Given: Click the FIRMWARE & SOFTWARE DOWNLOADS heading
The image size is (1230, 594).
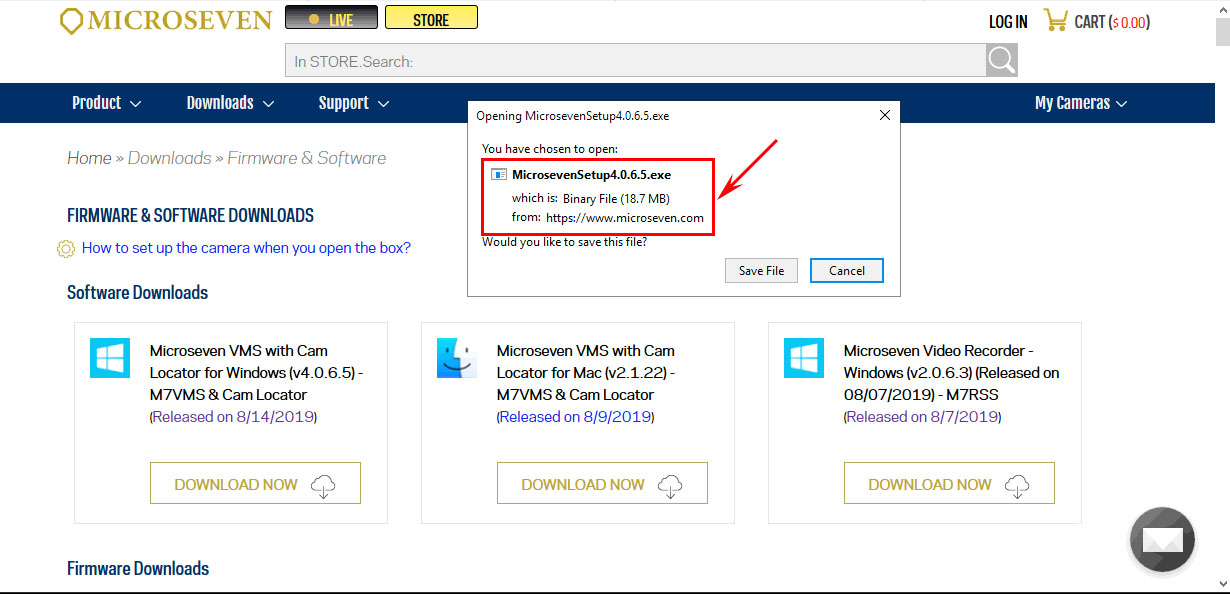Looking at the screenshot, I should [x=190, y=216].
